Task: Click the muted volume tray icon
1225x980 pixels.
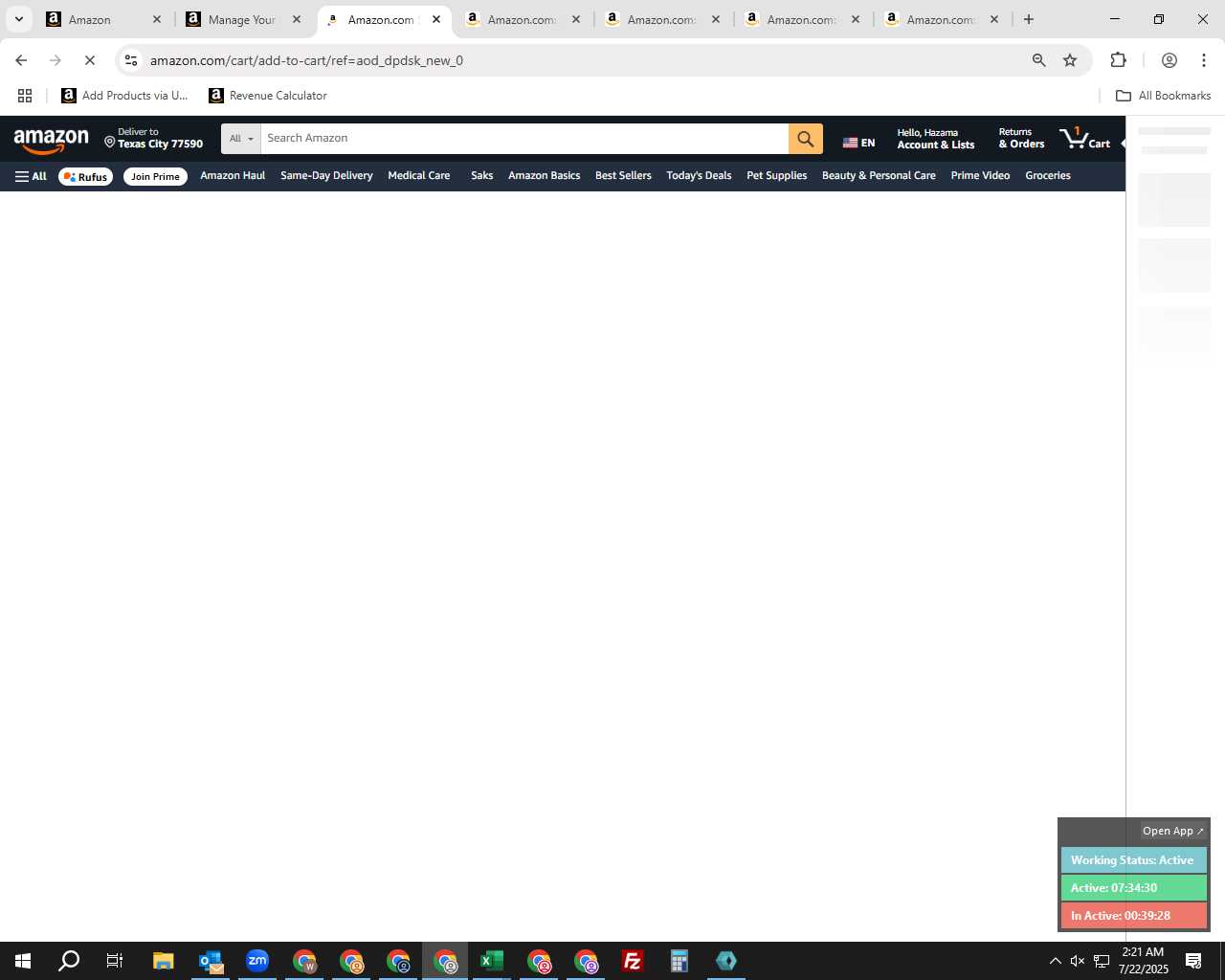Action: coord(1078,961)
